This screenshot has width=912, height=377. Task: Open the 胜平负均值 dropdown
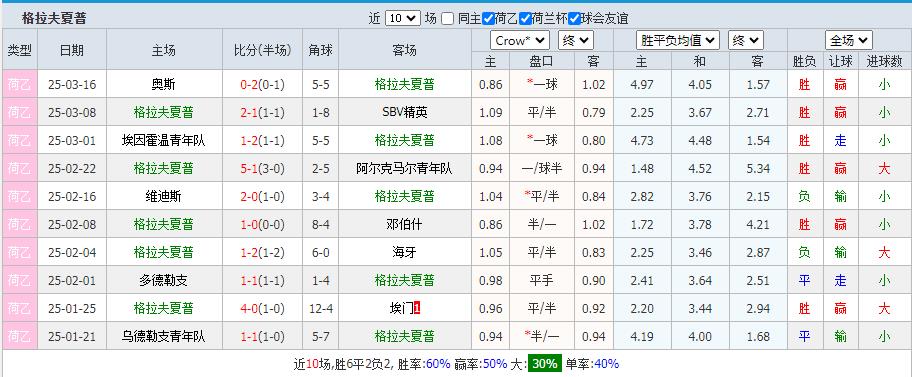[x=678, y=41]
